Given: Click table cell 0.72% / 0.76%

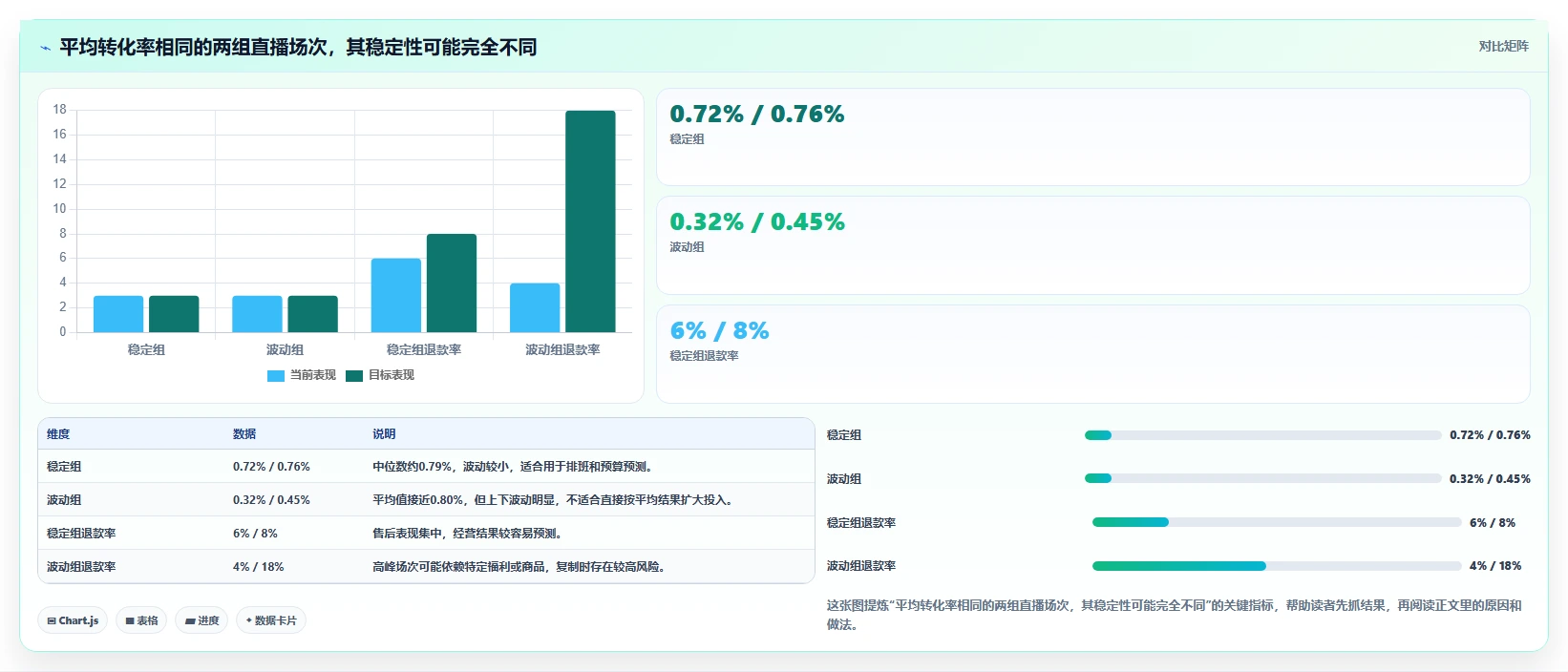Looking at the screenshot, I should click(x=271, y=467).
